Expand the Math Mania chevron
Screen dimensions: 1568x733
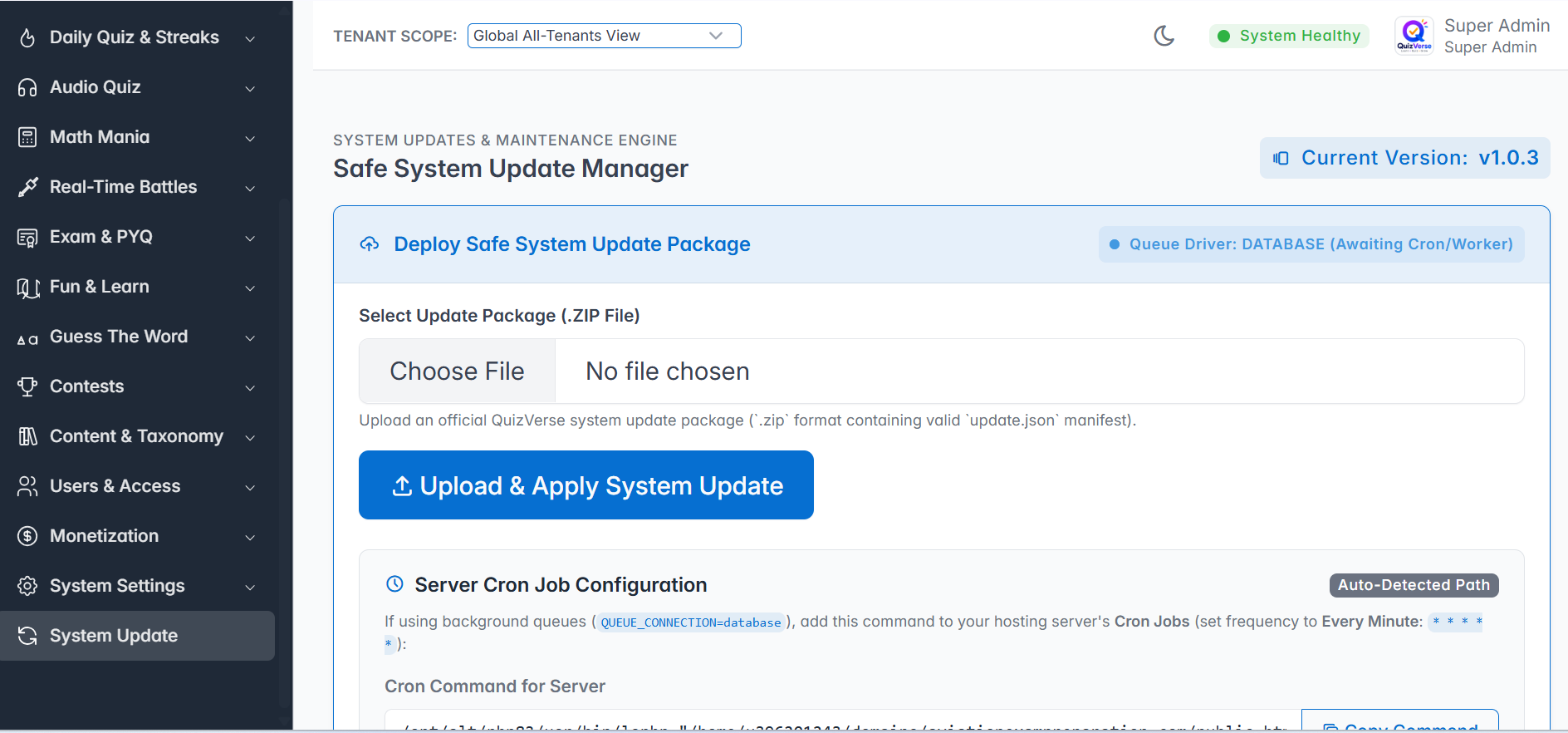click(250, 138)
